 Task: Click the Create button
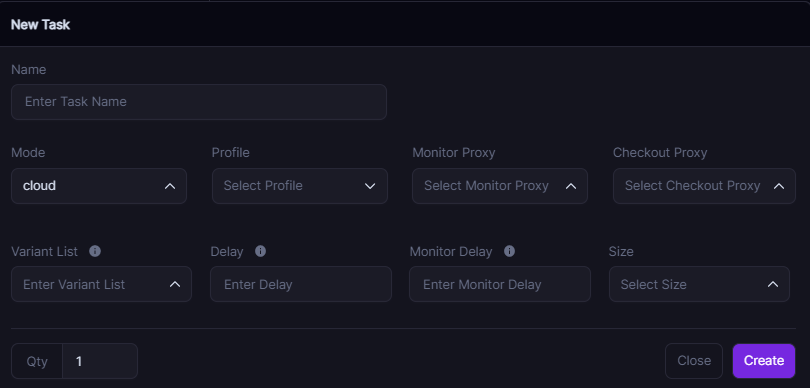click(x=764, y=361)
